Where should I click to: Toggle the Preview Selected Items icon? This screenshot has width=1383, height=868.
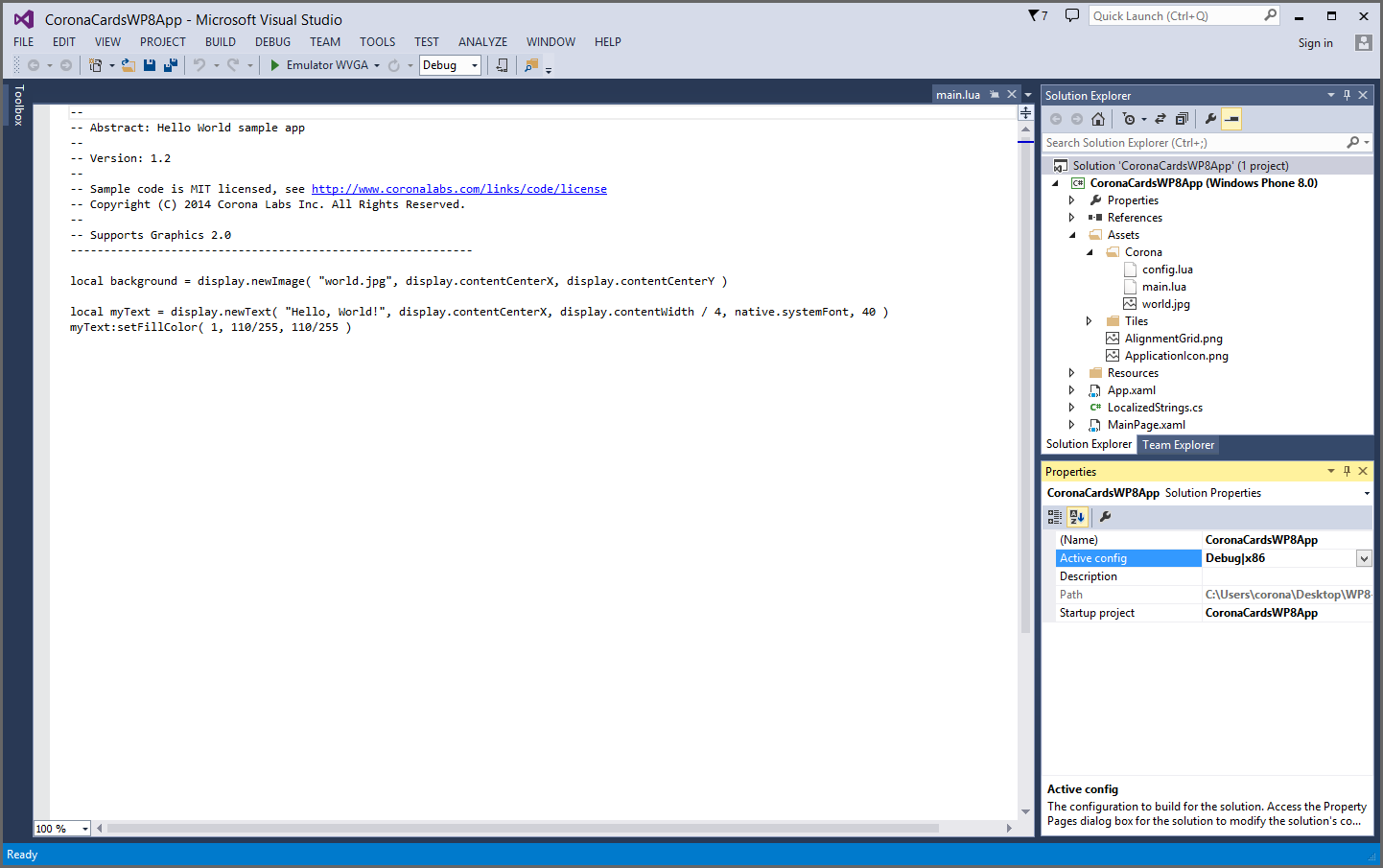[1231, 119]
